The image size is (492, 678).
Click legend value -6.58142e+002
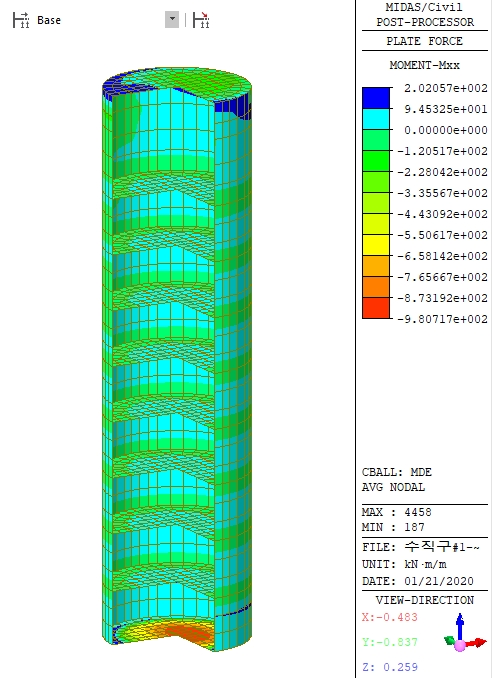(443, 256)
